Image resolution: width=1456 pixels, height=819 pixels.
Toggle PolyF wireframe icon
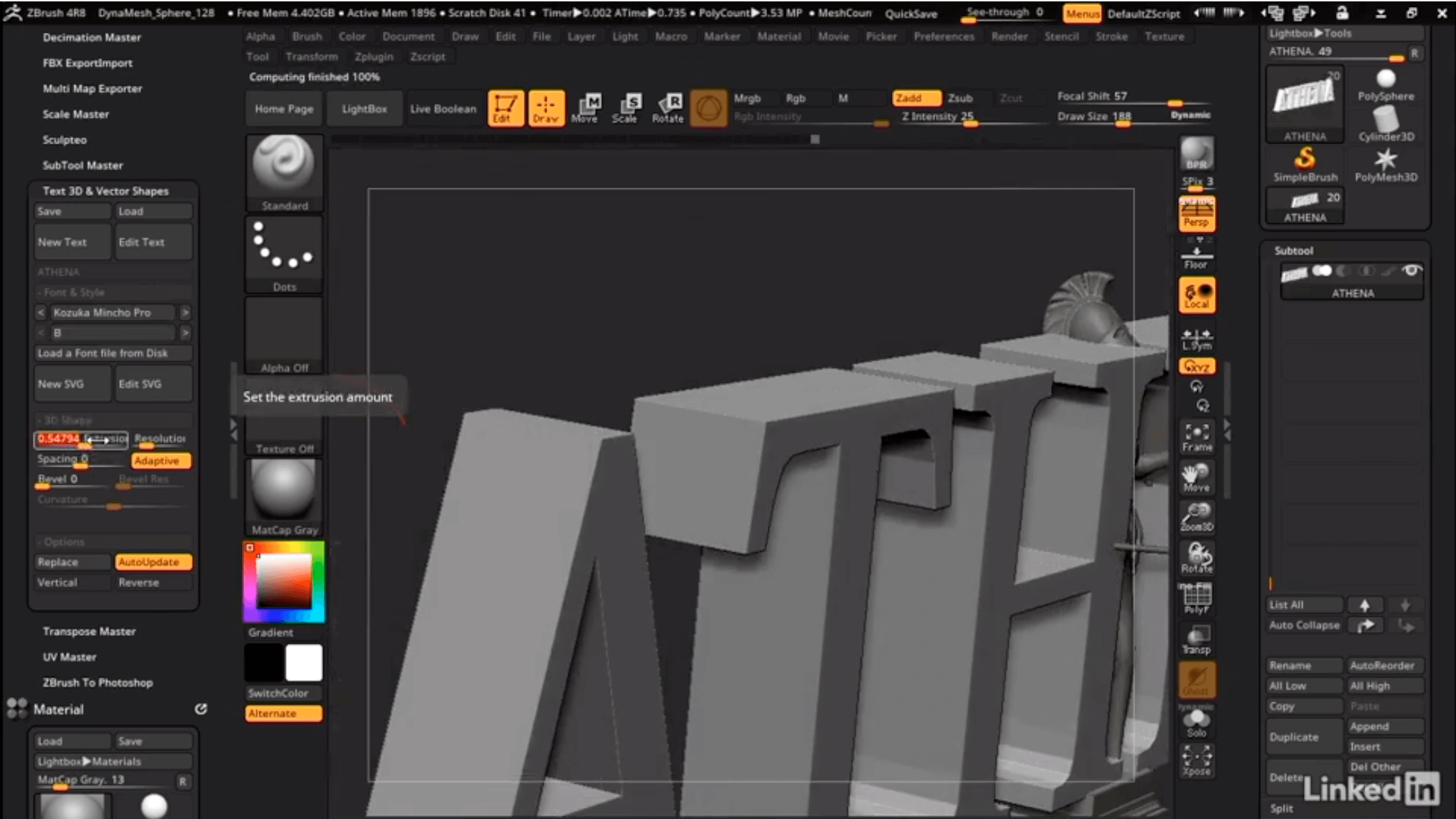pyautogui.click(x=1197, y=599)
